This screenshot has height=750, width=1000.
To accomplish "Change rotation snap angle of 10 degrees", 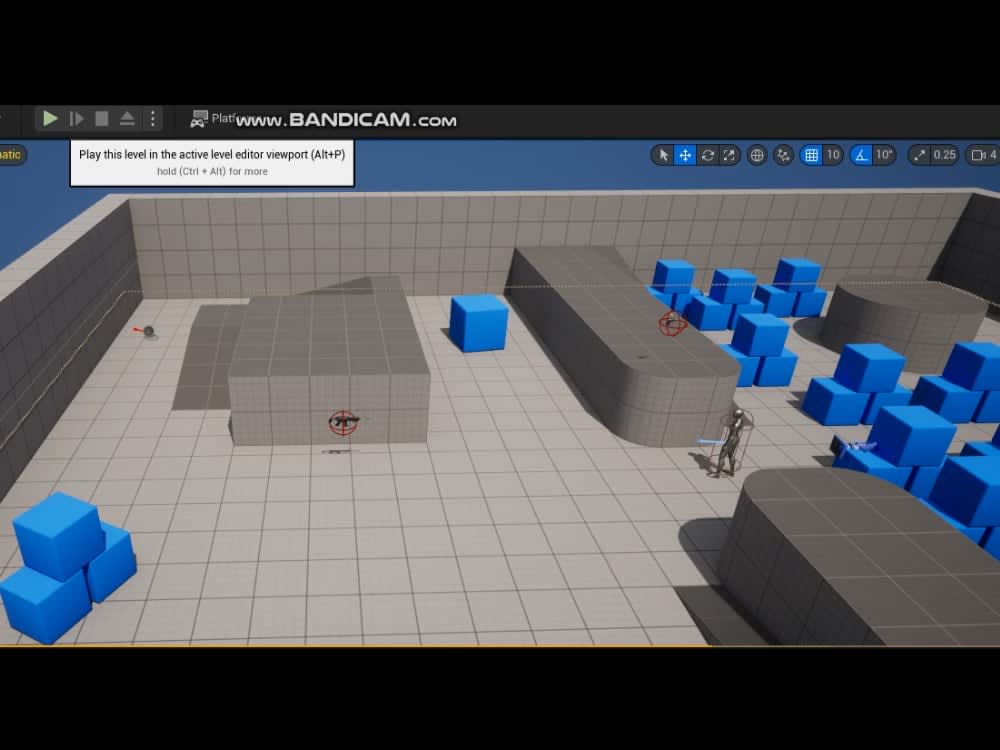I will click(x=884, y=155).
